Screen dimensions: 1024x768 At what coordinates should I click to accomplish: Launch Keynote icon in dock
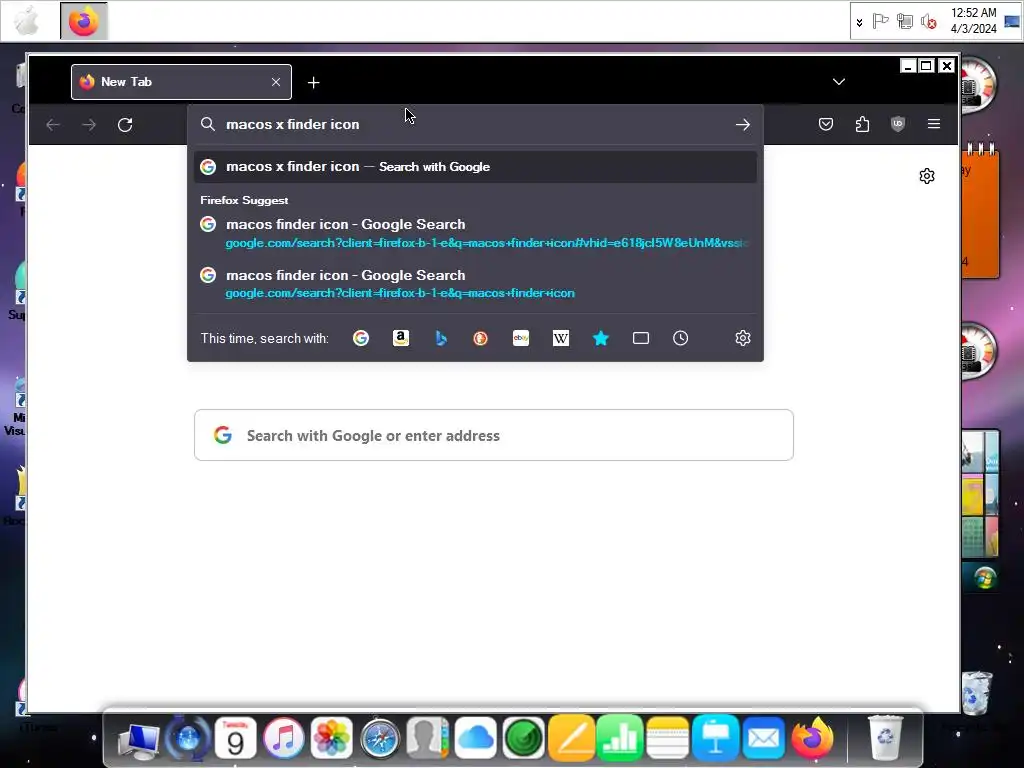tap(716, 739)
